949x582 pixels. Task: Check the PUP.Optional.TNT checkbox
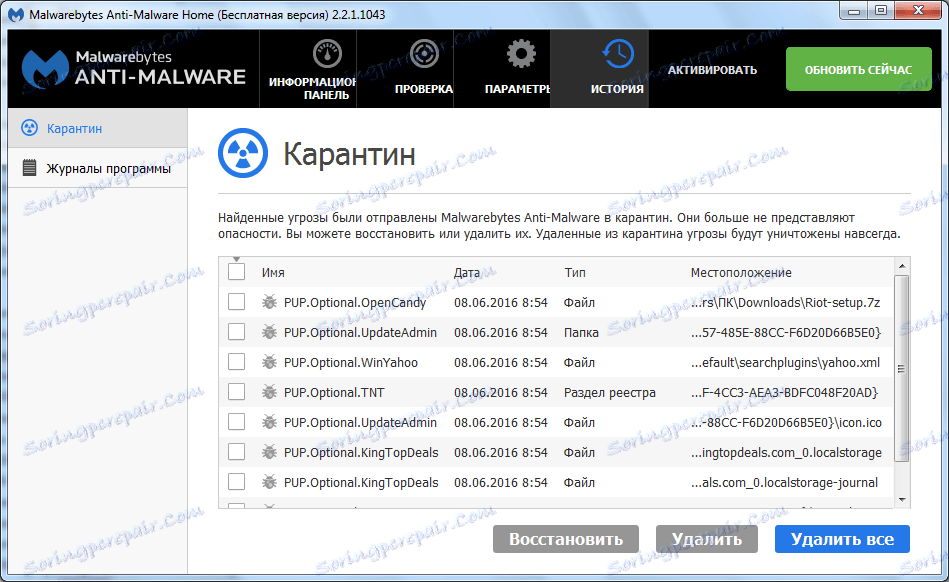(x=237, y=392)
